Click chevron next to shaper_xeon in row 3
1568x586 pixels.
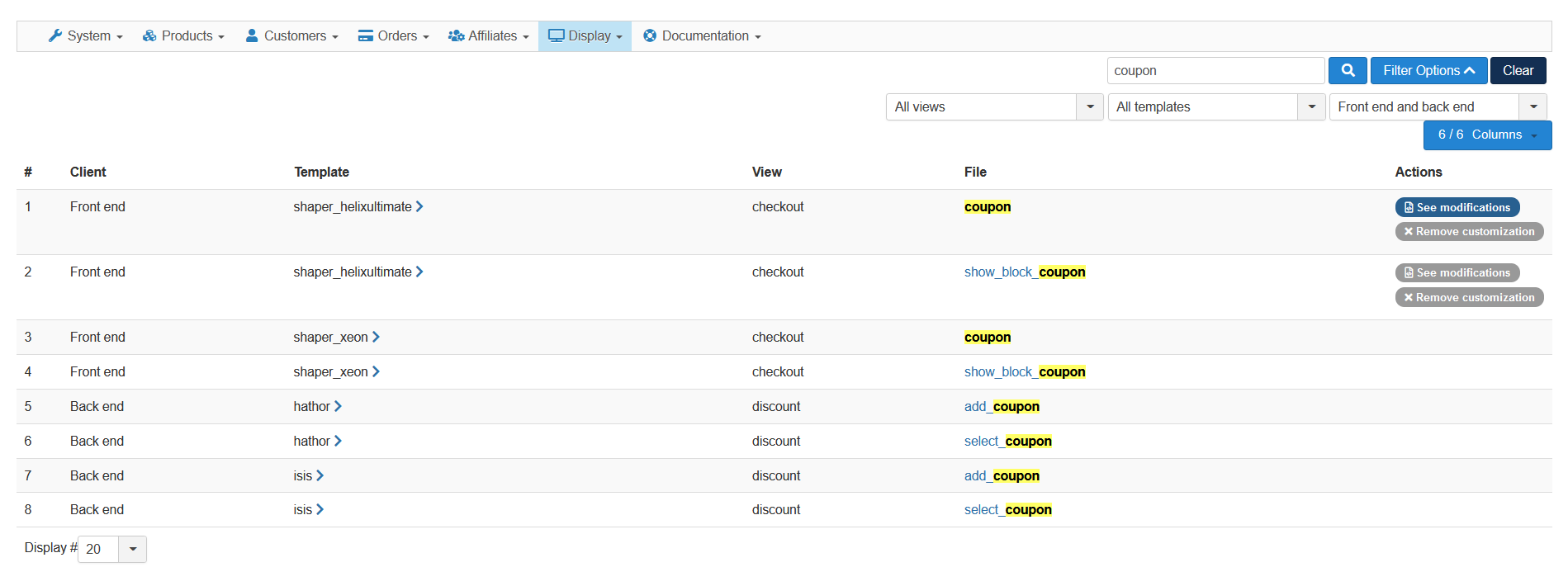pyautogui.click(x=376, y=338)
